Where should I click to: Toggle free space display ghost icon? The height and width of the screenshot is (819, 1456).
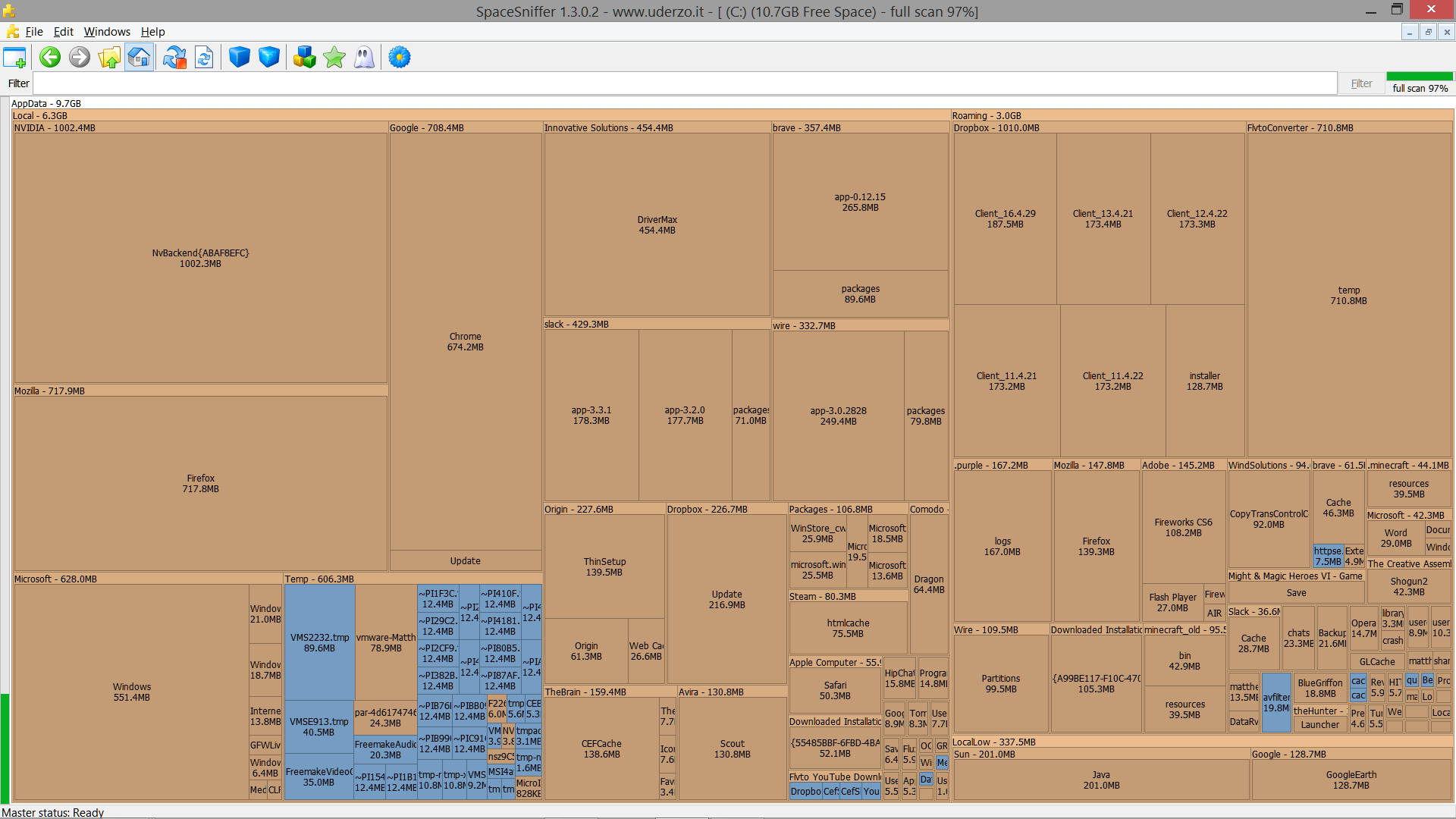(364, 58)
